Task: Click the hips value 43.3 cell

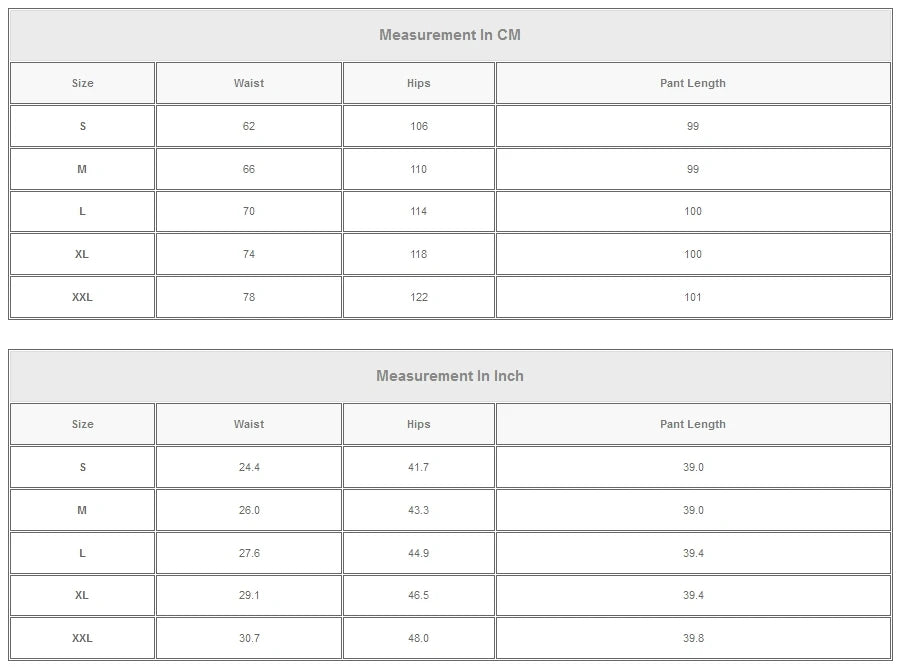Action: coord(419,510)
